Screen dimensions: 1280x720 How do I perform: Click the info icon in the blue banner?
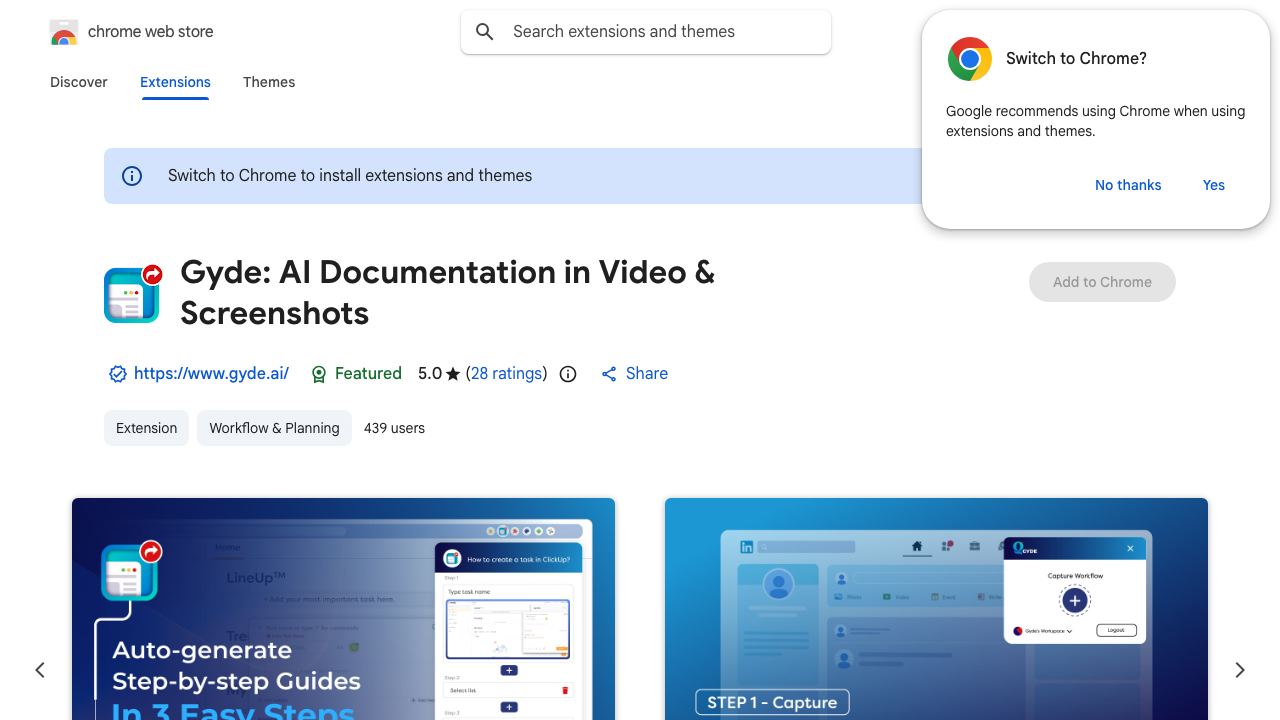click(x=132, y=176)
